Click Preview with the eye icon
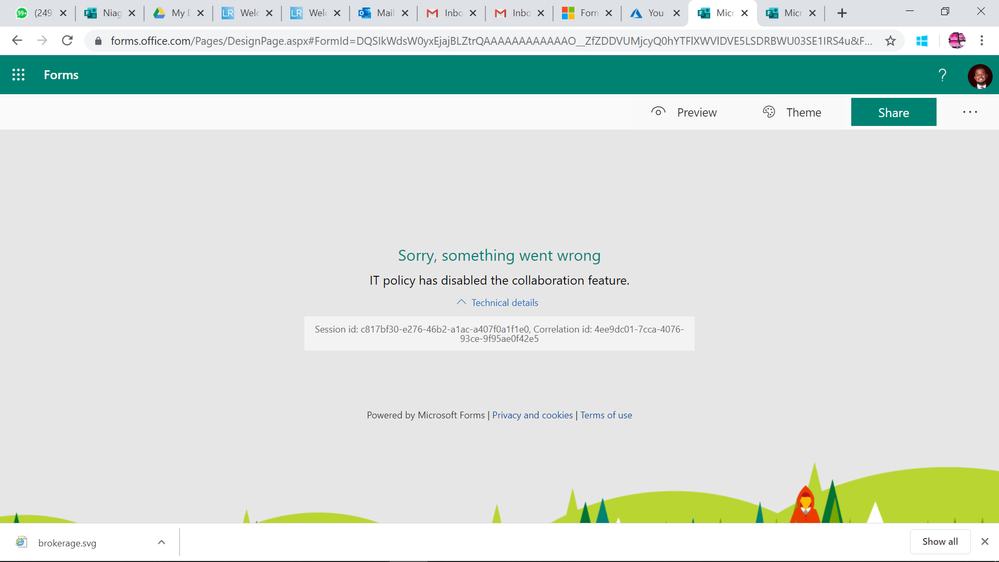The height and width of the screenshot is (562, 999). click(x=684, y=112)
